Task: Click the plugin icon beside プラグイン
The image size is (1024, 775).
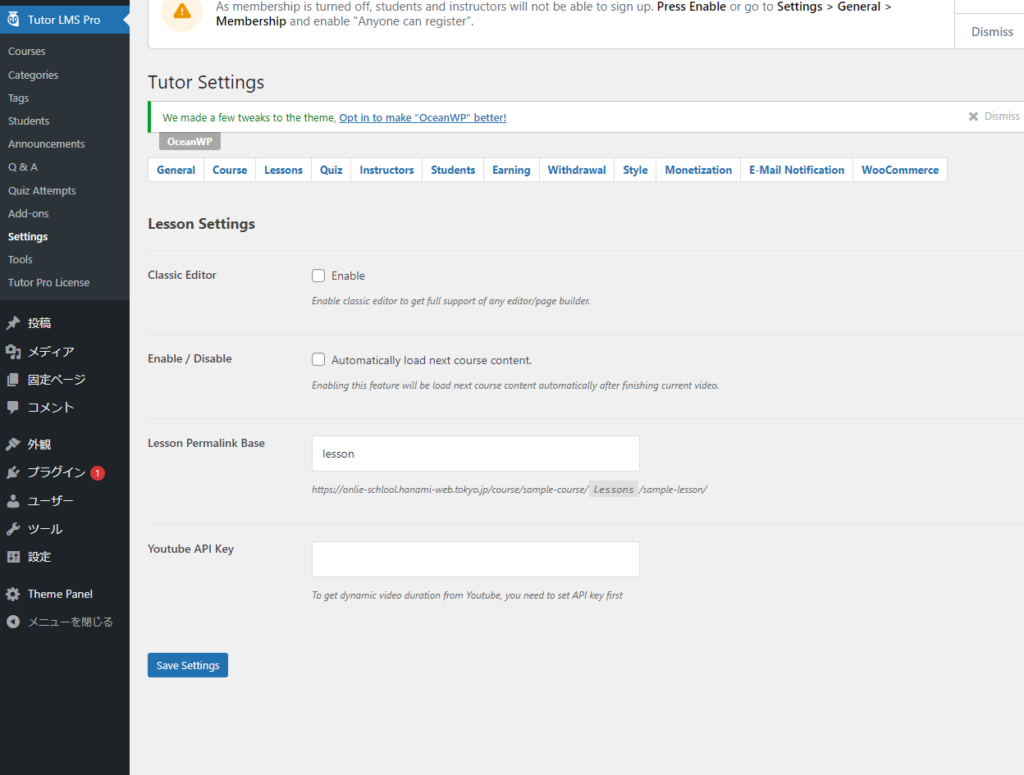Action: point(13,472)
